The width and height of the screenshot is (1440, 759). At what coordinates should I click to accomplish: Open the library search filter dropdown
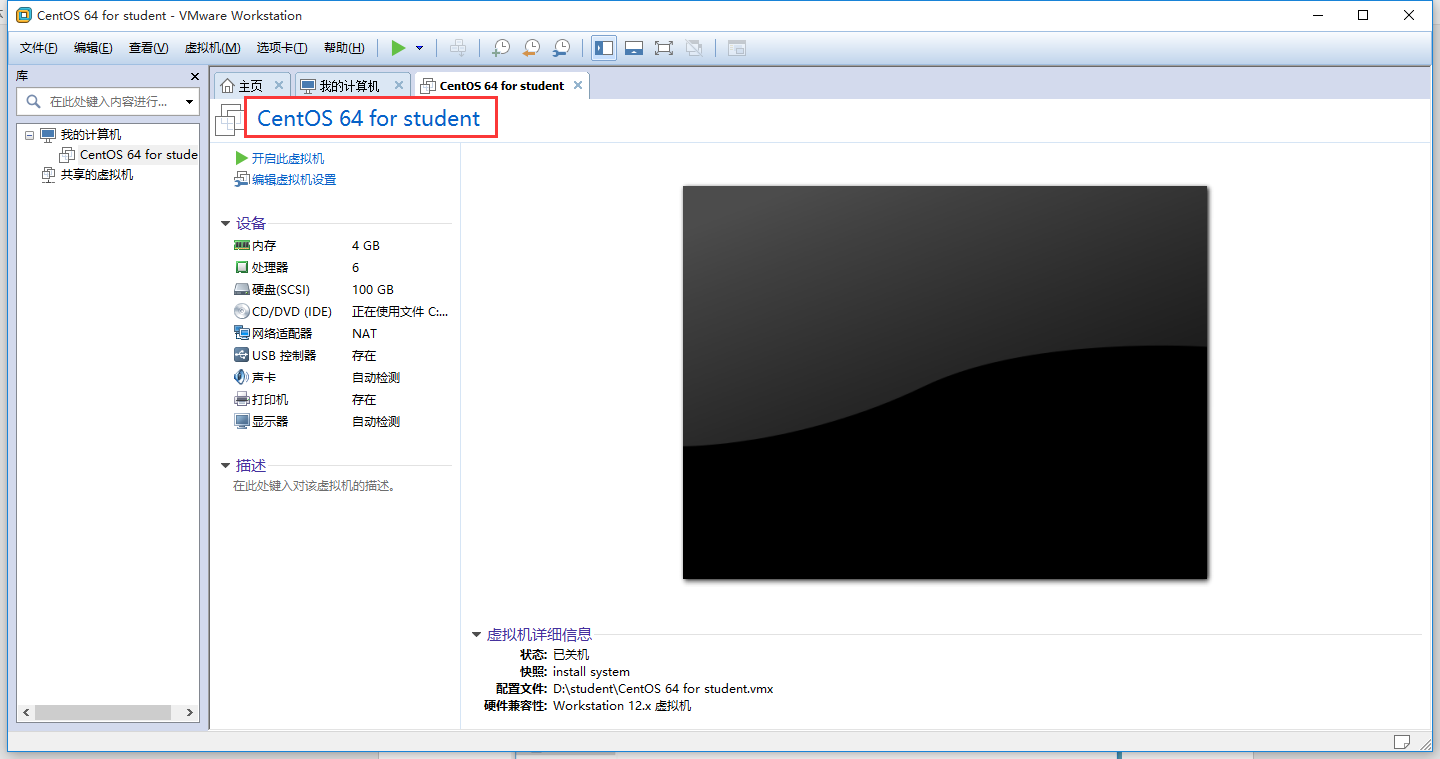click(189, 102)
